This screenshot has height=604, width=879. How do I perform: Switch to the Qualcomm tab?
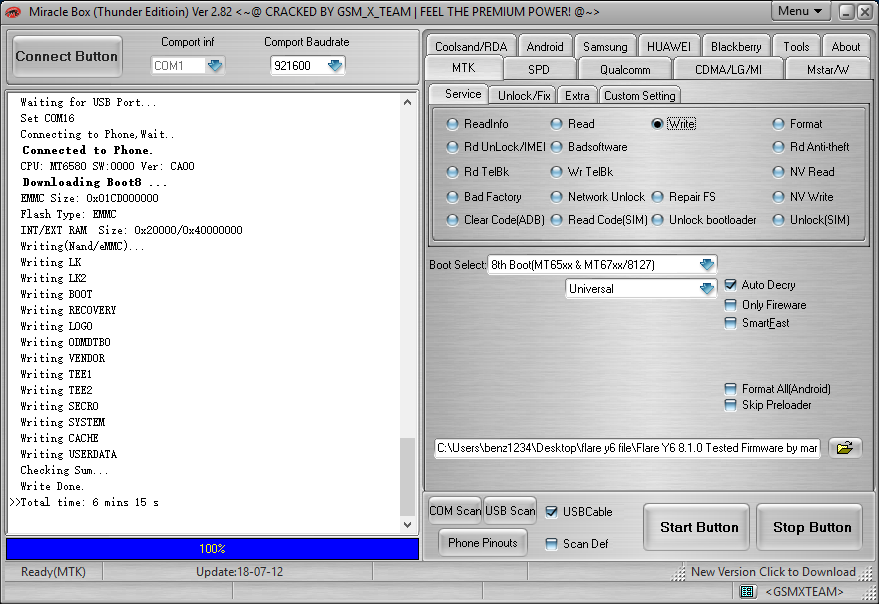[x=625, y=70]
